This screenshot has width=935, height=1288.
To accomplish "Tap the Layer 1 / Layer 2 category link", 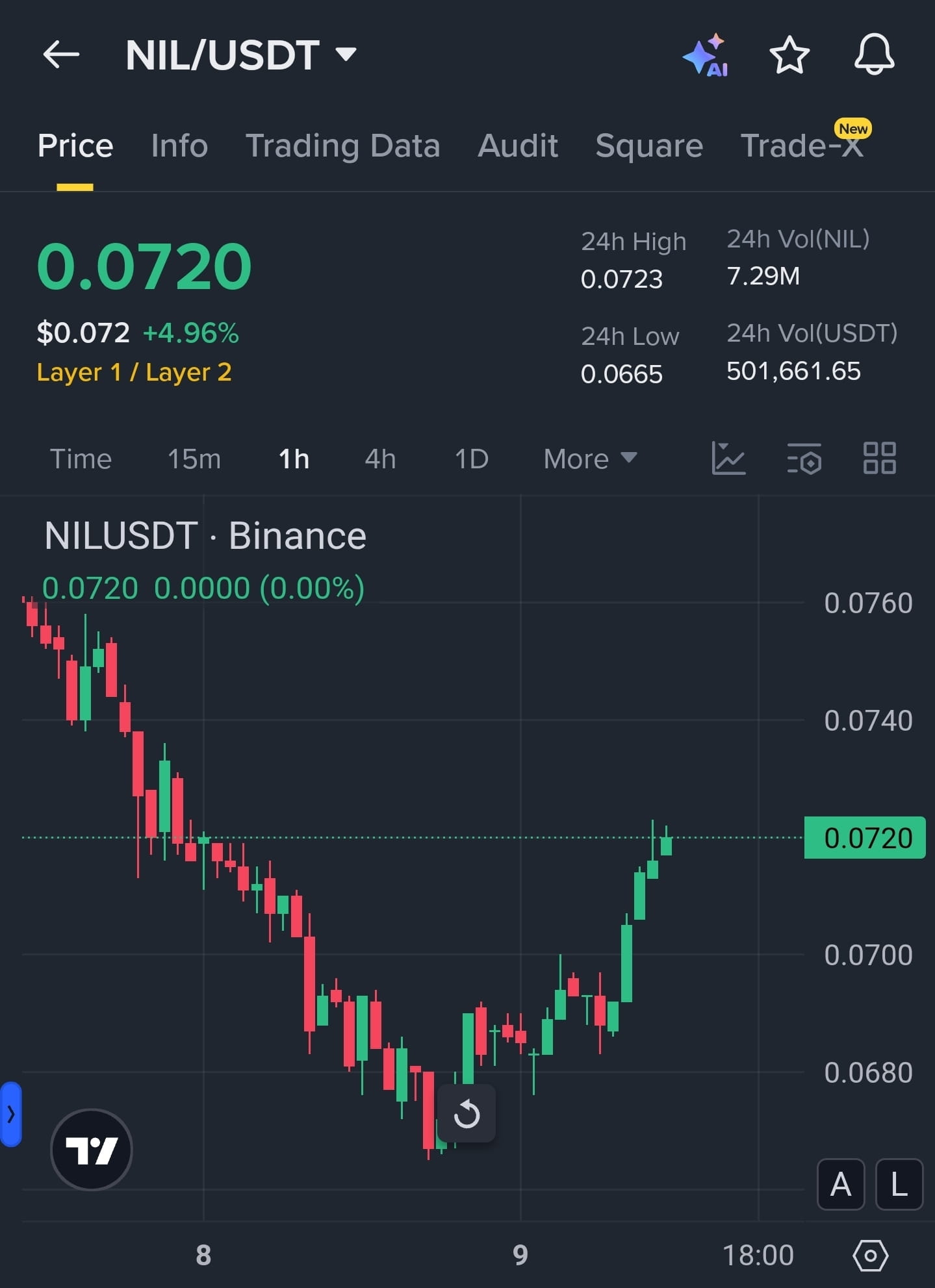I will pos(134,372).
